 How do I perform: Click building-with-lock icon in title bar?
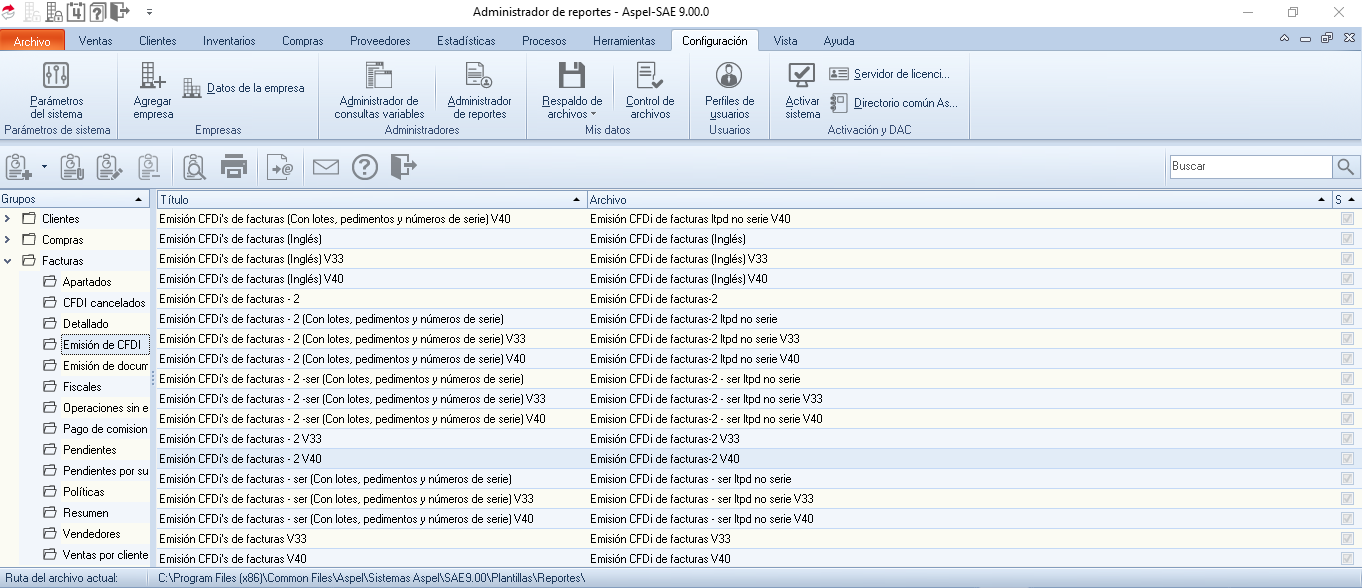point(54,12)
